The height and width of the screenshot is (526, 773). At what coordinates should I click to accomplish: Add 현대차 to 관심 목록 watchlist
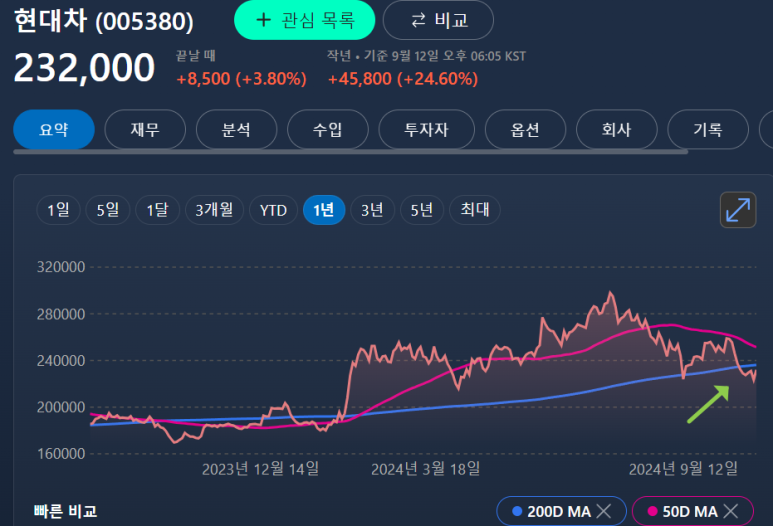304,20
